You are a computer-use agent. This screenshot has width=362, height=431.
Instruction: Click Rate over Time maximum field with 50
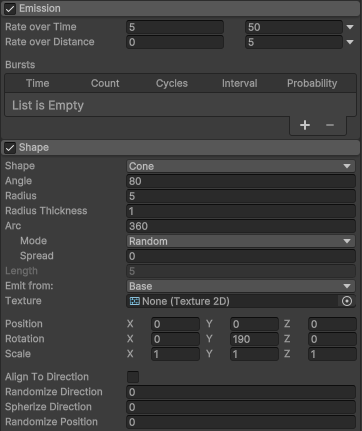294,27
